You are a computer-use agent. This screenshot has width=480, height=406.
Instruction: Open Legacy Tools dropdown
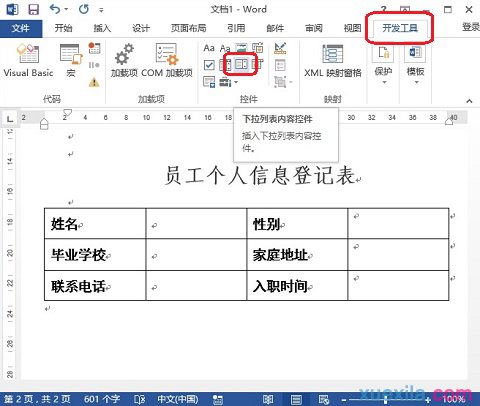click(x=229, y=82)
